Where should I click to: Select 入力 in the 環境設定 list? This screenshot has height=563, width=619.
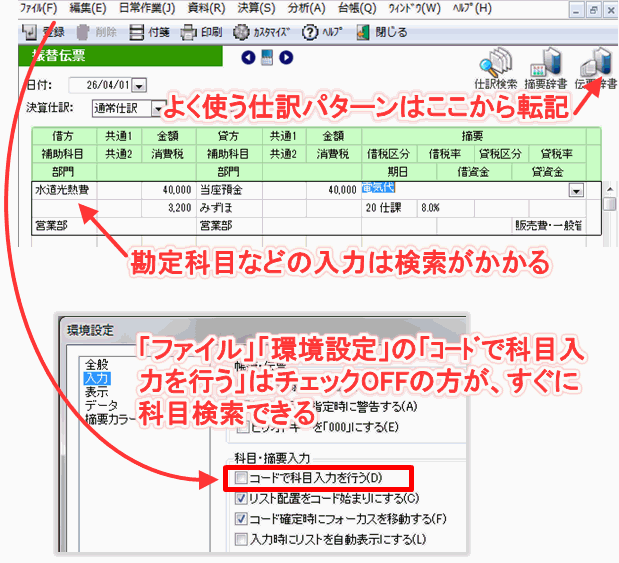[97, 379]
